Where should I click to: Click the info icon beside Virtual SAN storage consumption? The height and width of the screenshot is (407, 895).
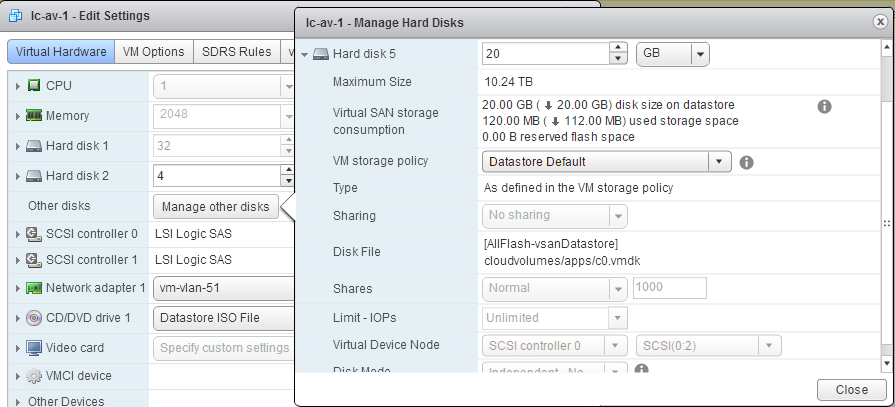point(825,106)
